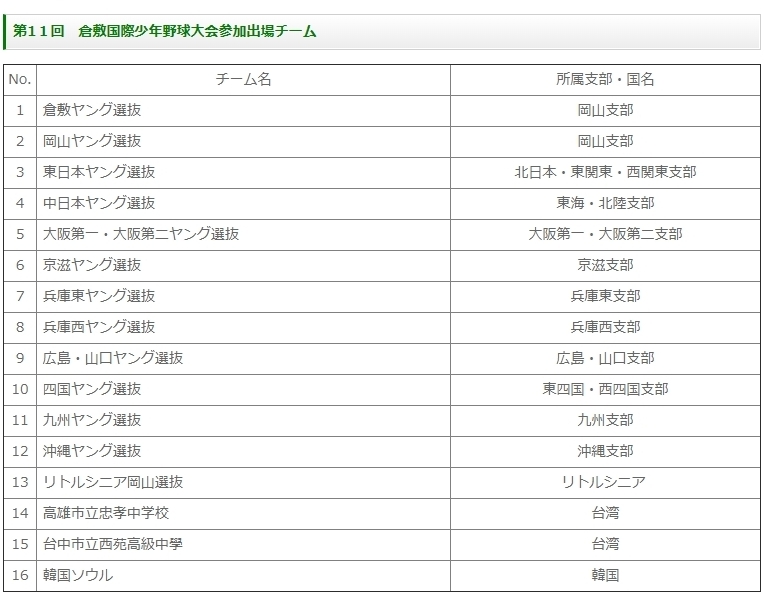Image resolution: width=764 pixels, height=596 pixels.
Task: Click the 高雄市立忠孝中学校 team entry
Action: pos(106,513)
